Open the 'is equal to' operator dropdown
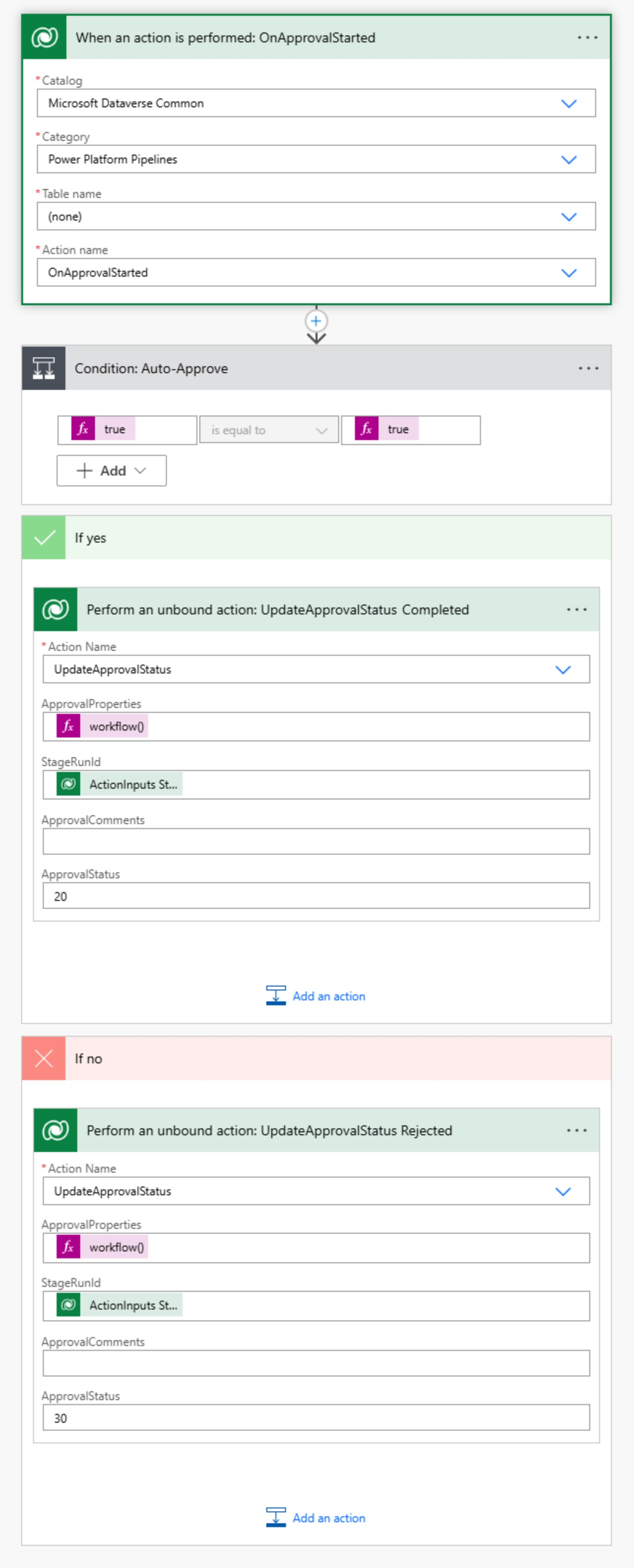The width and height of the screenshot is (634, 1568). point(269,430)
